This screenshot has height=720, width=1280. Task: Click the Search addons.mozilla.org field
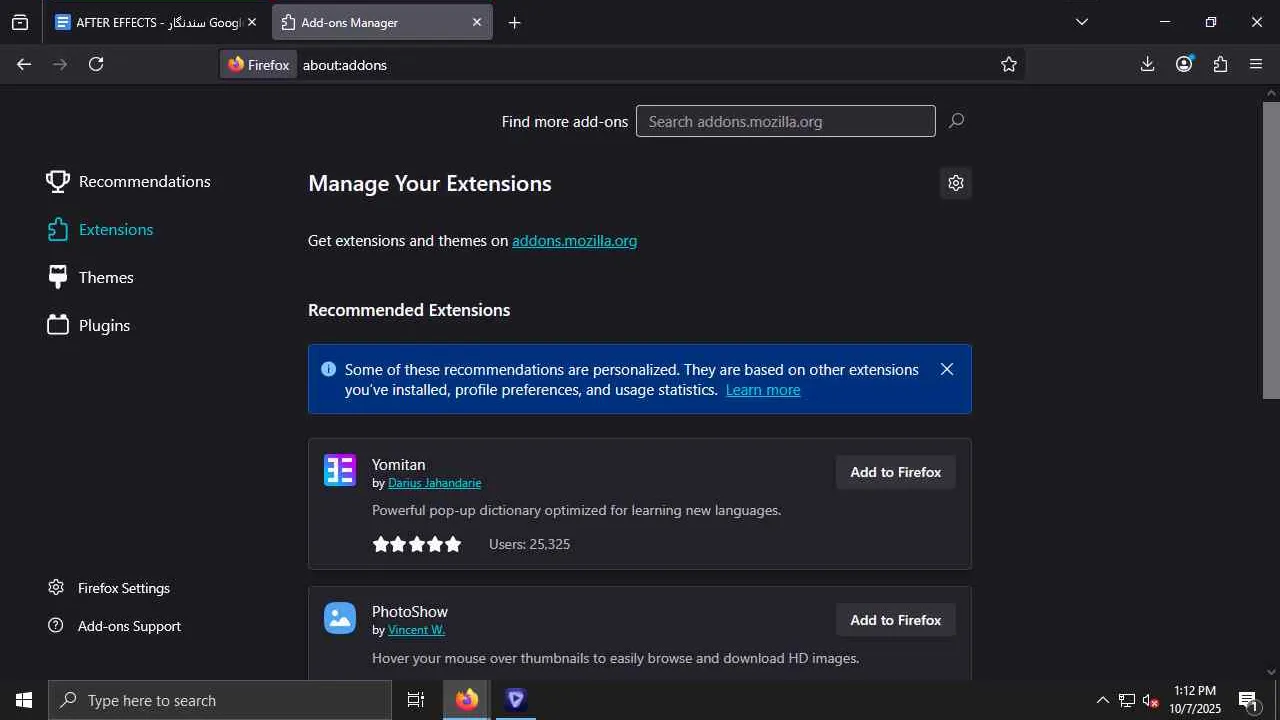(x=785, y=121)
